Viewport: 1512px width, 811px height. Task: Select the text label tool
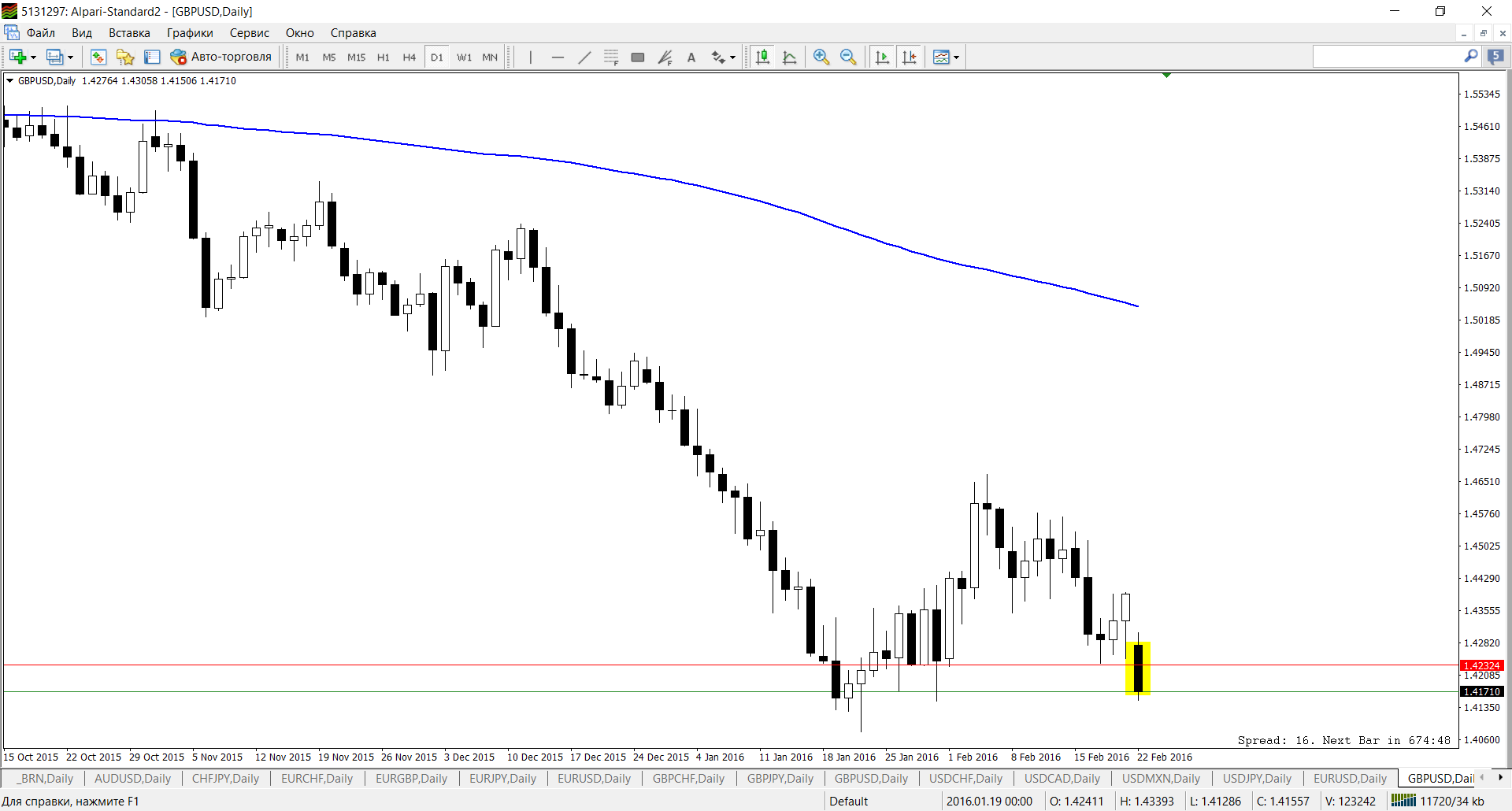point(691,57)
